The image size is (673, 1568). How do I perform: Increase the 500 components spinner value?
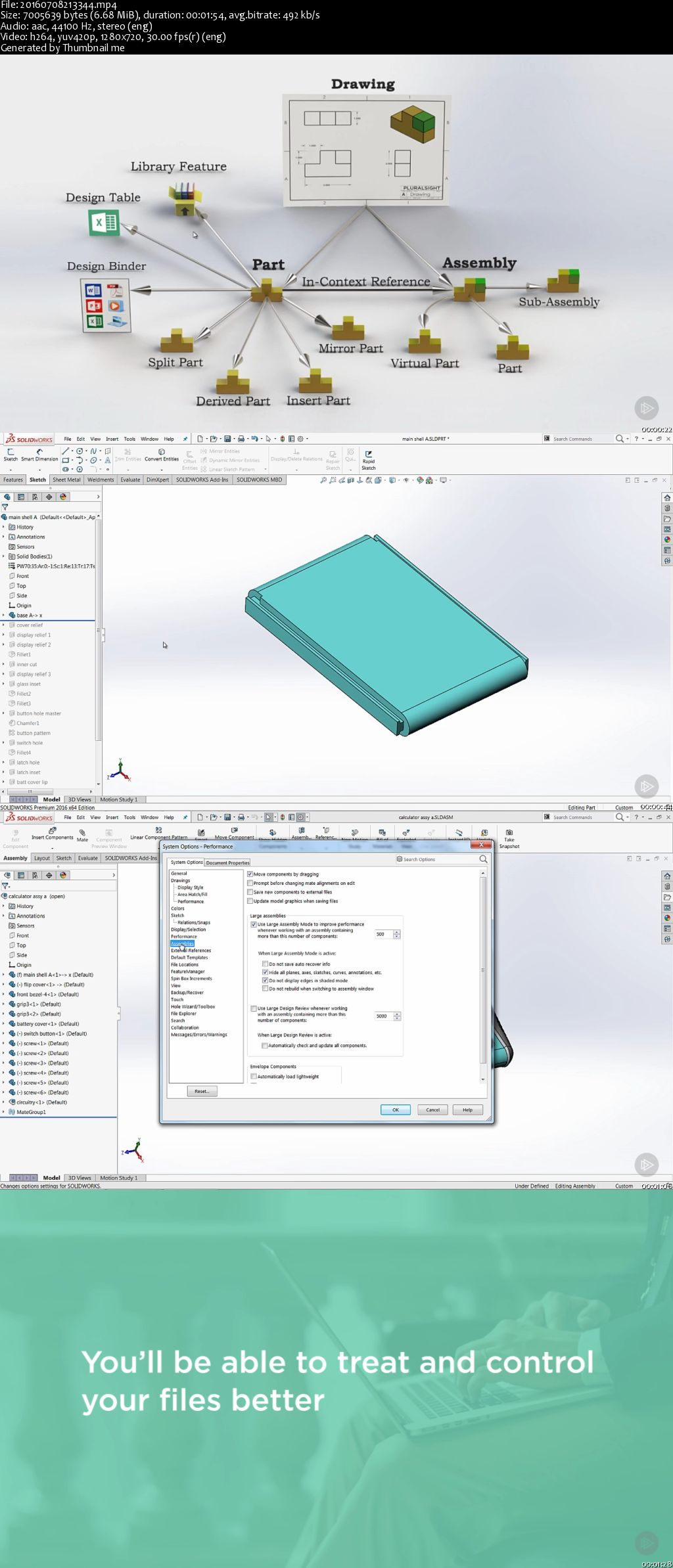coord(396,932)
